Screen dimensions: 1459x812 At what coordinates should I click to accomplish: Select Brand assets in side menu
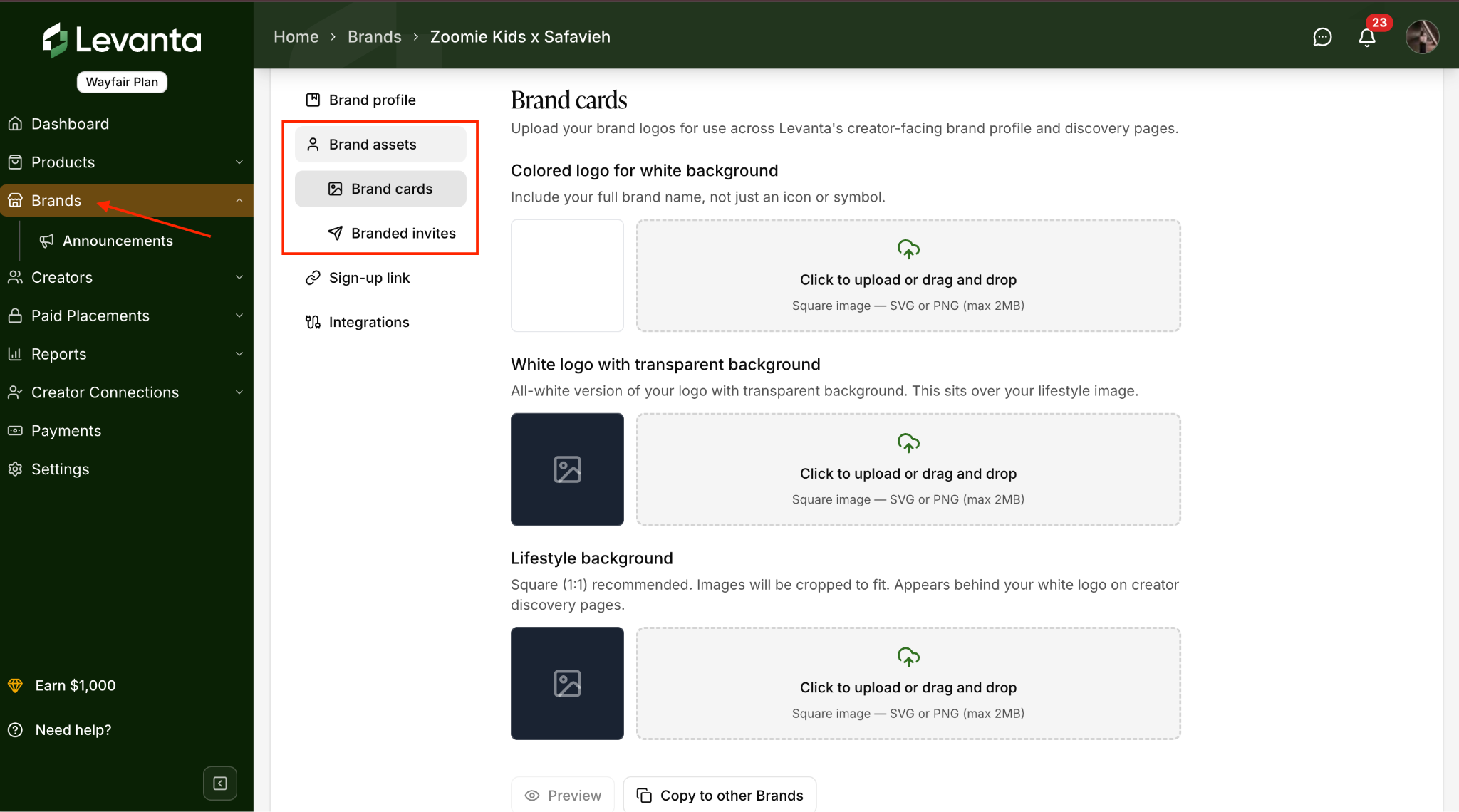(380, 145)
